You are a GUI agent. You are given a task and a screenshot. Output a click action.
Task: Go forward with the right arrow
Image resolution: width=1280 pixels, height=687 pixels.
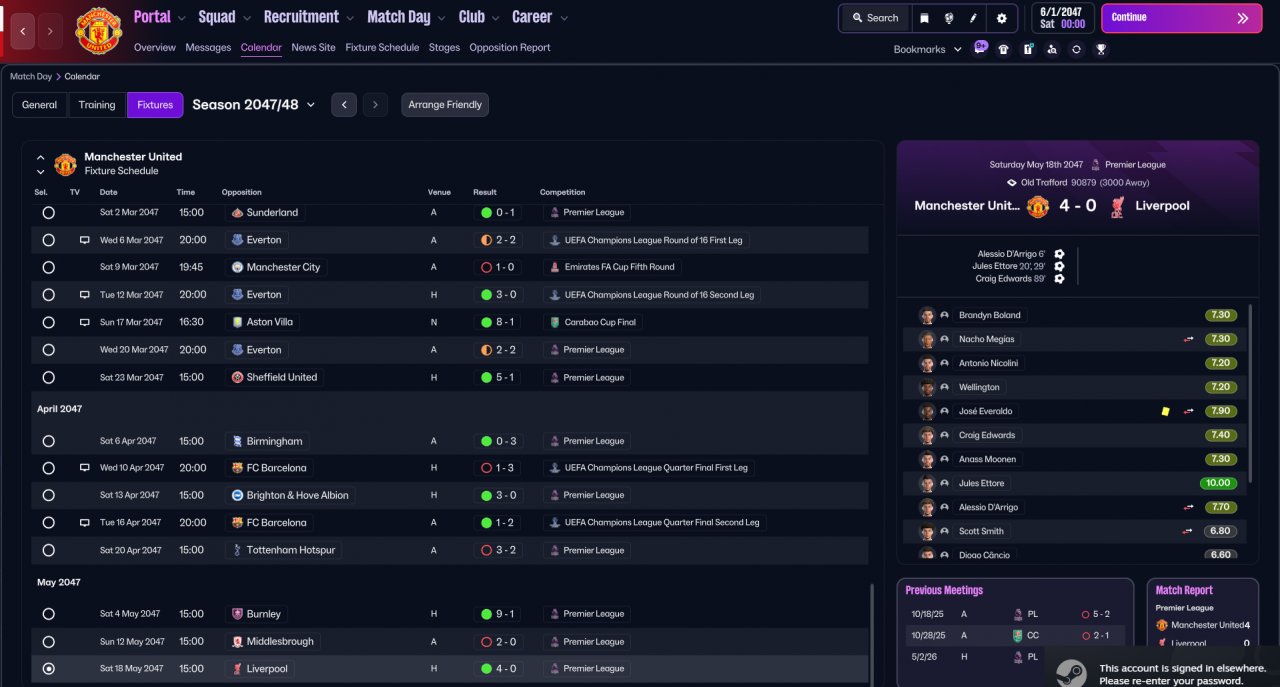pyautogui.click(x=50, y=31)
